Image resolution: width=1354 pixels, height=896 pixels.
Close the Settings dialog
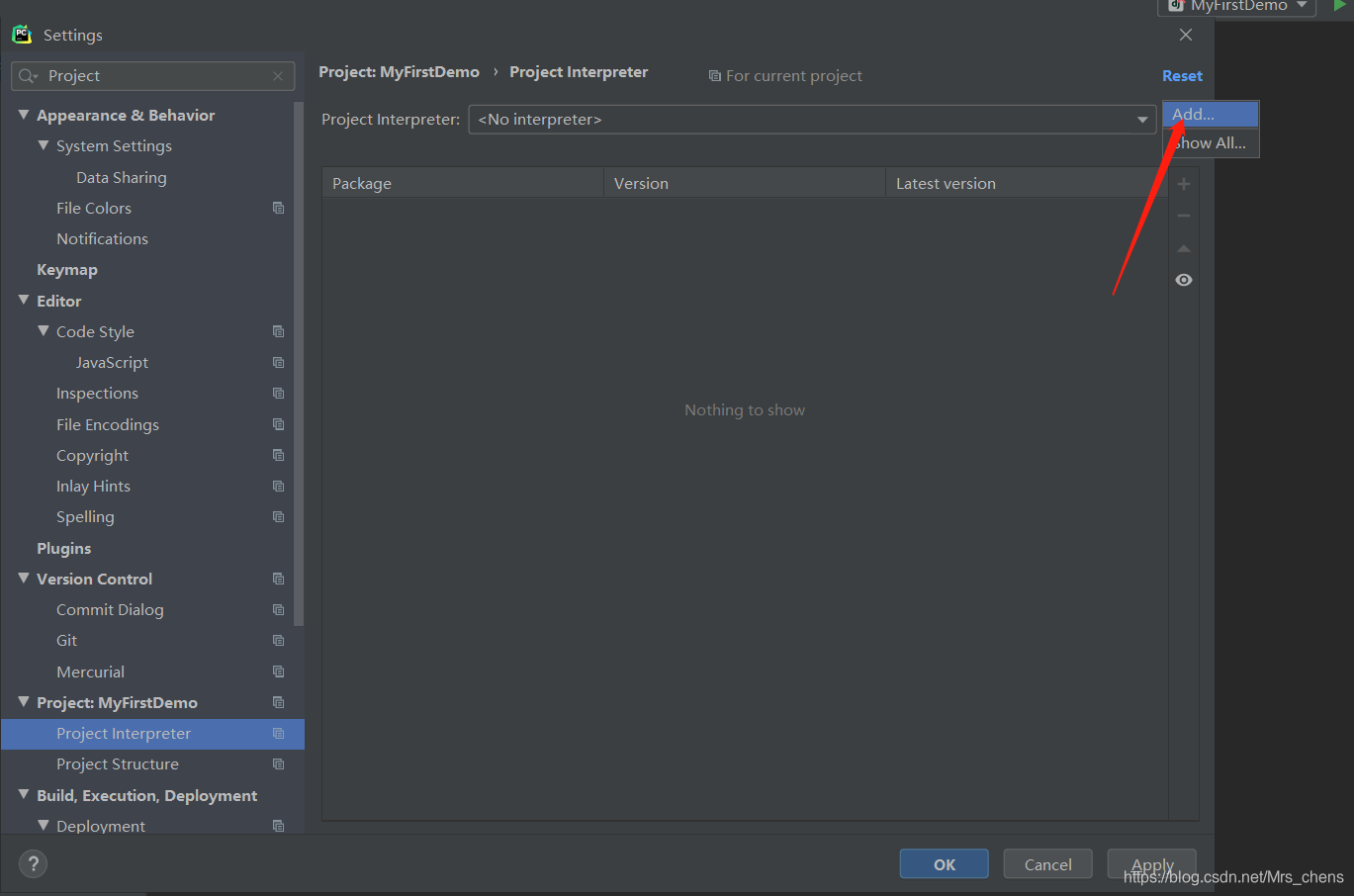pos(1186,35)
